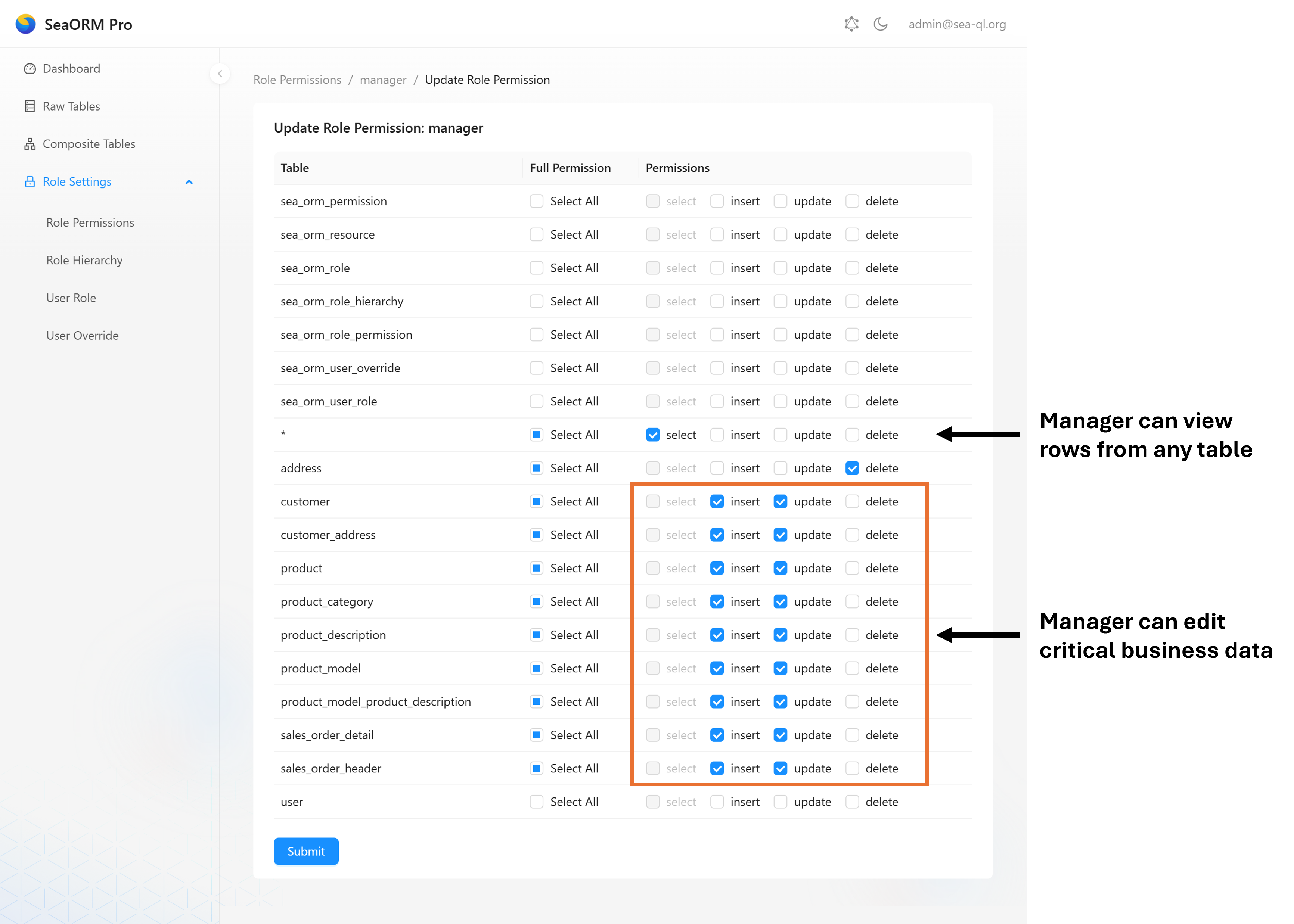
Task: Check Select All for sea_orm_permission row
Action: 536,202
